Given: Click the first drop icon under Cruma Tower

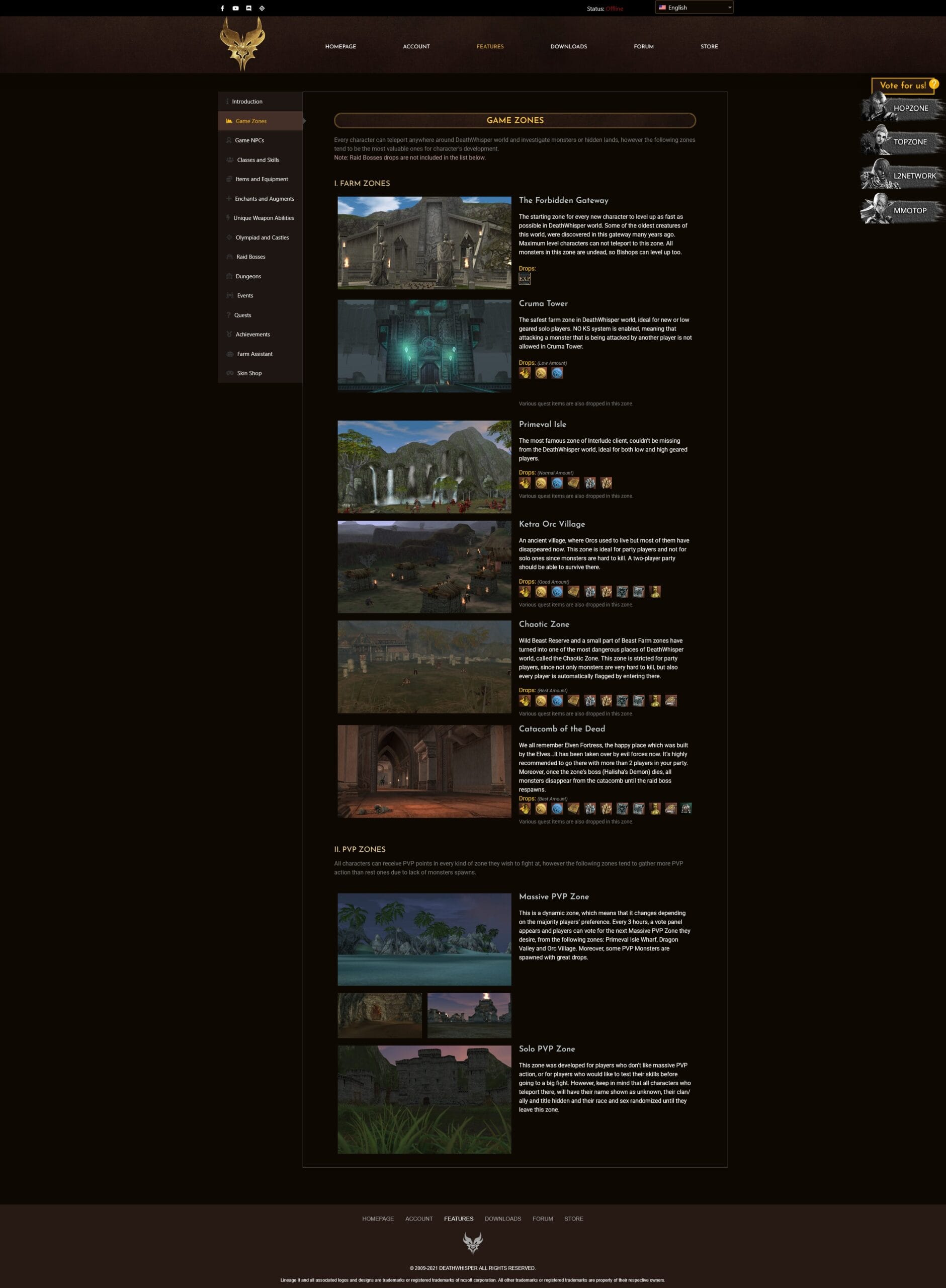Looking at the screenshot, I should tap(525, 373).
